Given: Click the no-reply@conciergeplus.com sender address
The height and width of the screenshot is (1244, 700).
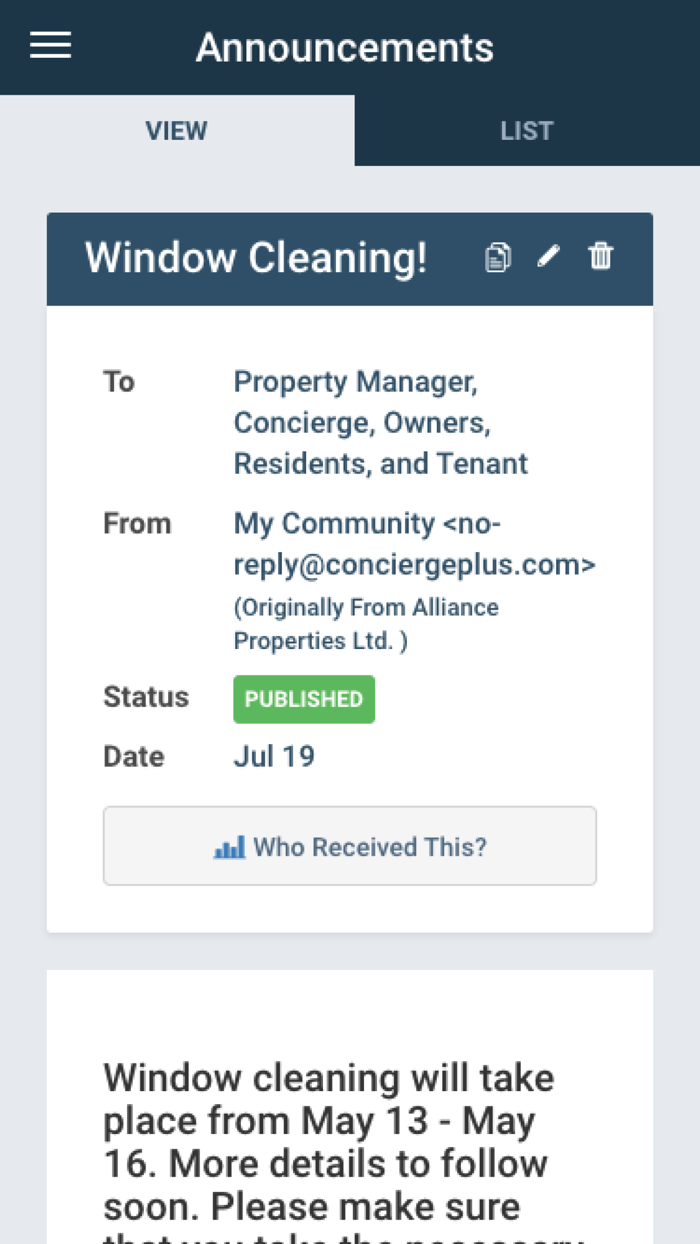Looking at the screenshot, I should pos(414,565).
